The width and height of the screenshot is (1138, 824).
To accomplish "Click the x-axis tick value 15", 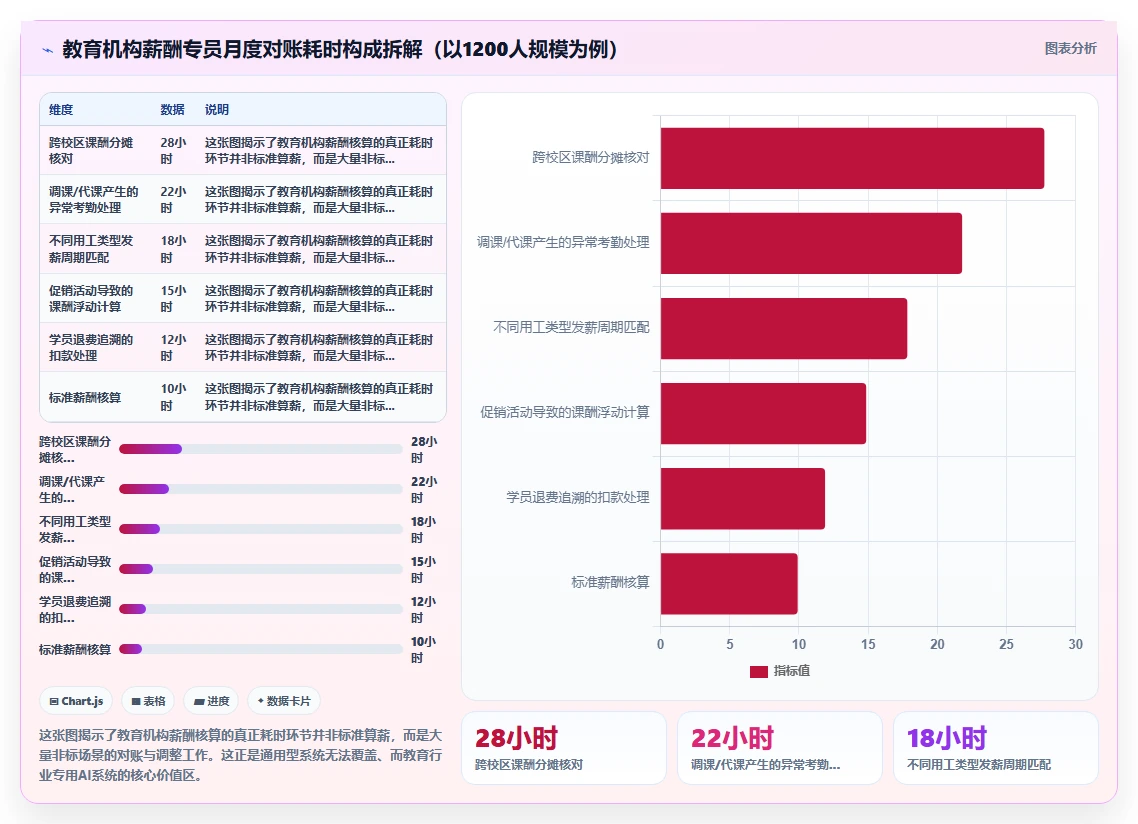I will (868, 644).
